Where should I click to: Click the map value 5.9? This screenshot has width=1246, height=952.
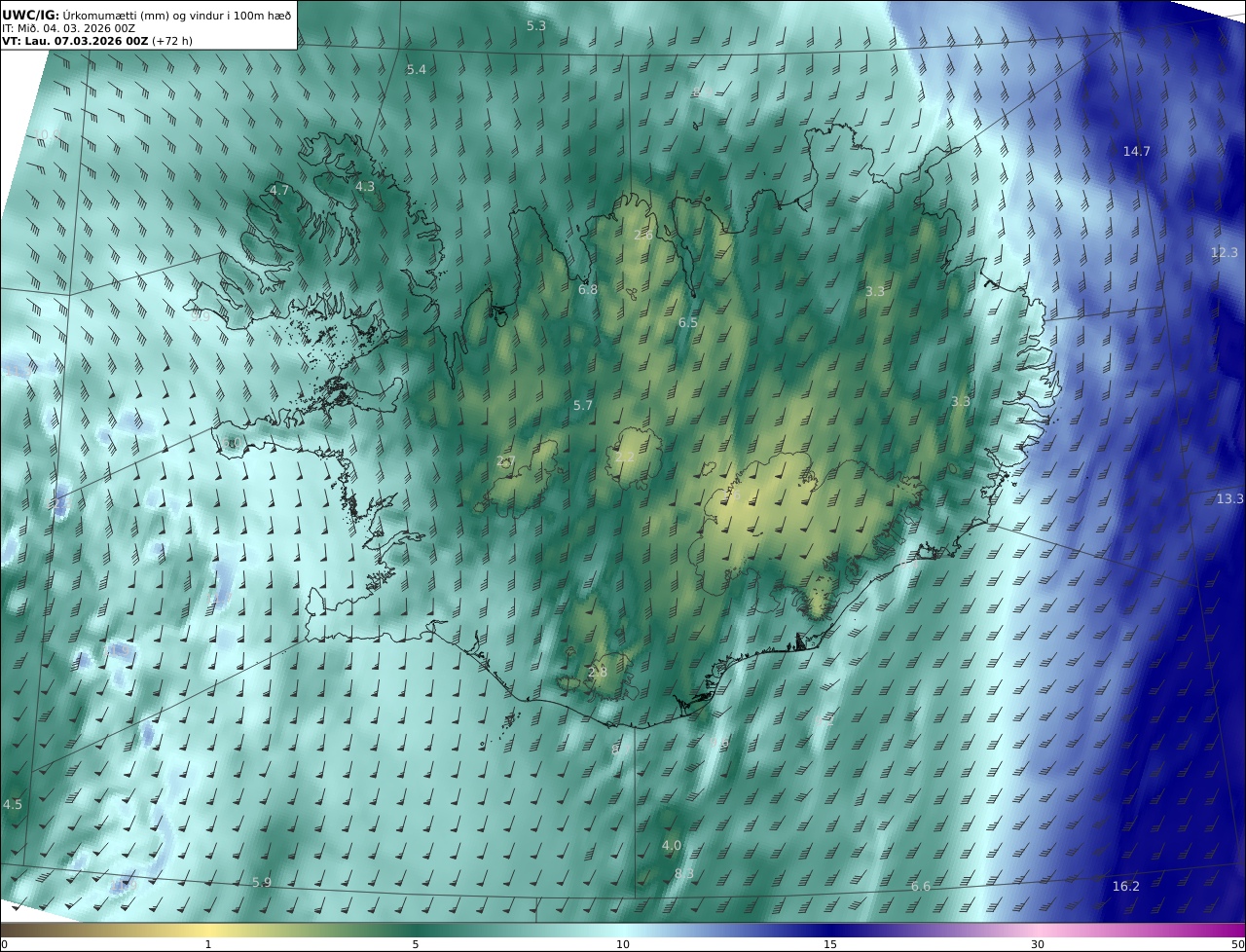(261, 883)
